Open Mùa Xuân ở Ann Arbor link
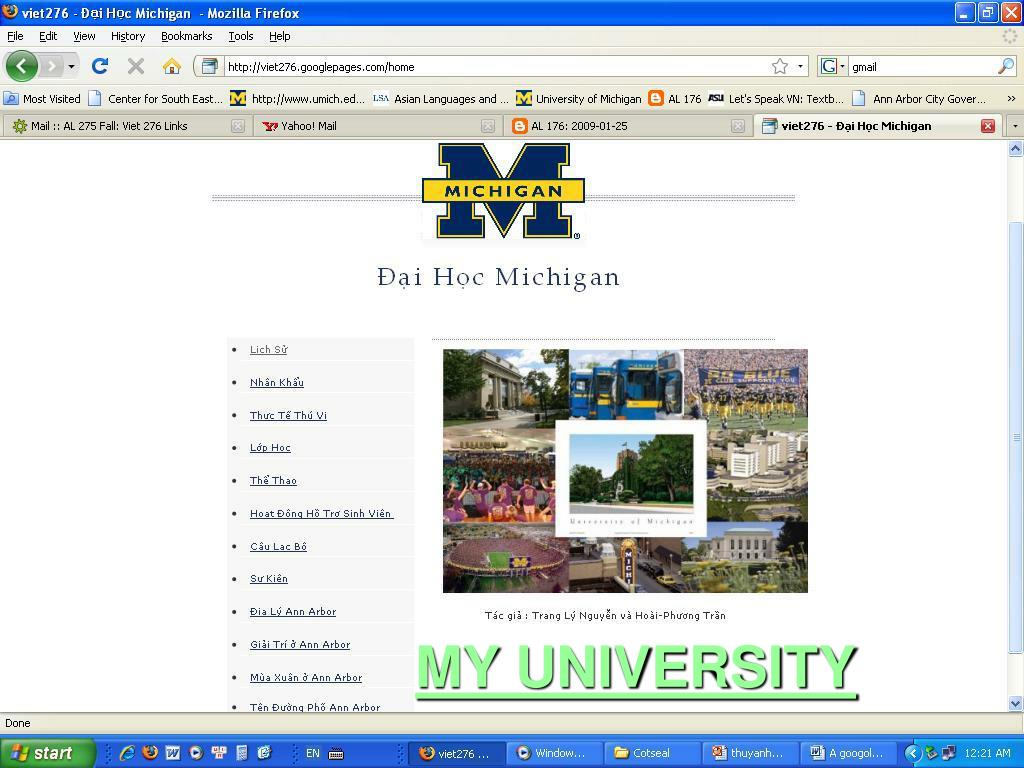1024x768 pixels. pyautogui.click(x=306, y=677)
